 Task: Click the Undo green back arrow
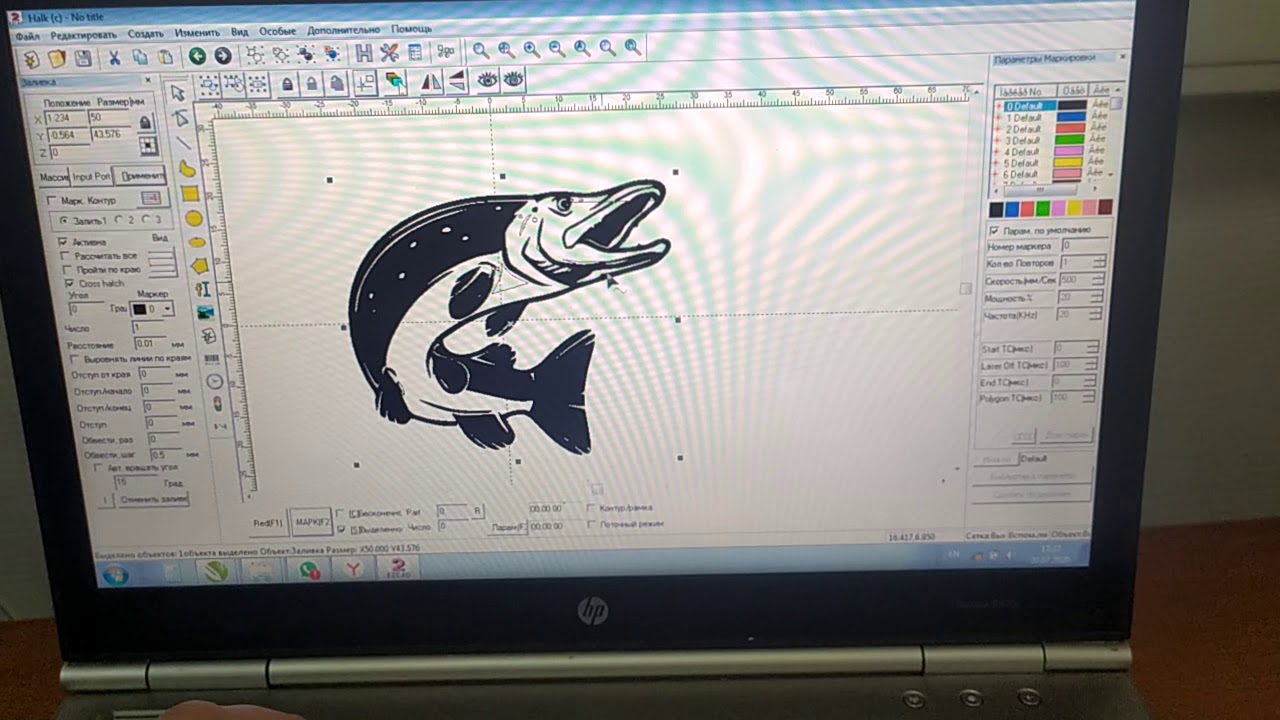[197, 56]
